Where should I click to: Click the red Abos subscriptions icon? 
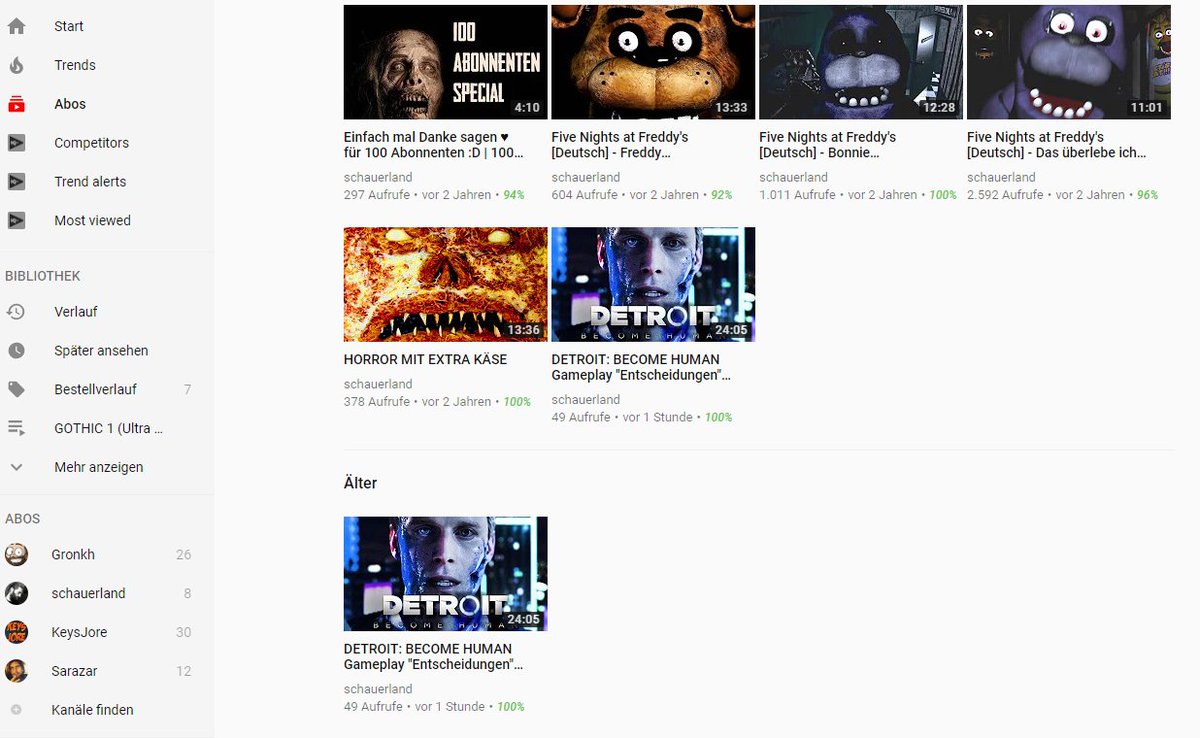pyautogui.click(x=16, y=104)
